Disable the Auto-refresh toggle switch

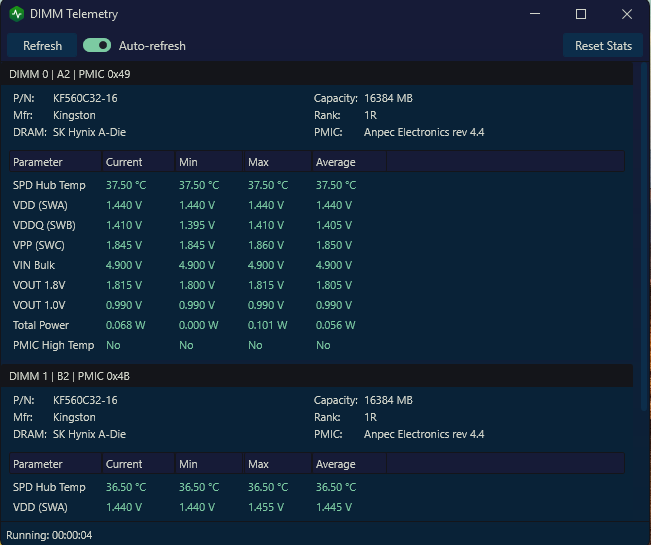pyautogui.click(x=97, y=45)
